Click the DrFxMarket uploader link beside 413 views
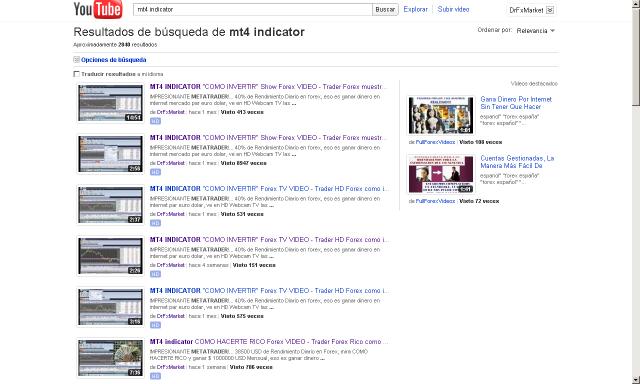Image resolution: width=640 pixels, height=384 pixels. point(171,112)
